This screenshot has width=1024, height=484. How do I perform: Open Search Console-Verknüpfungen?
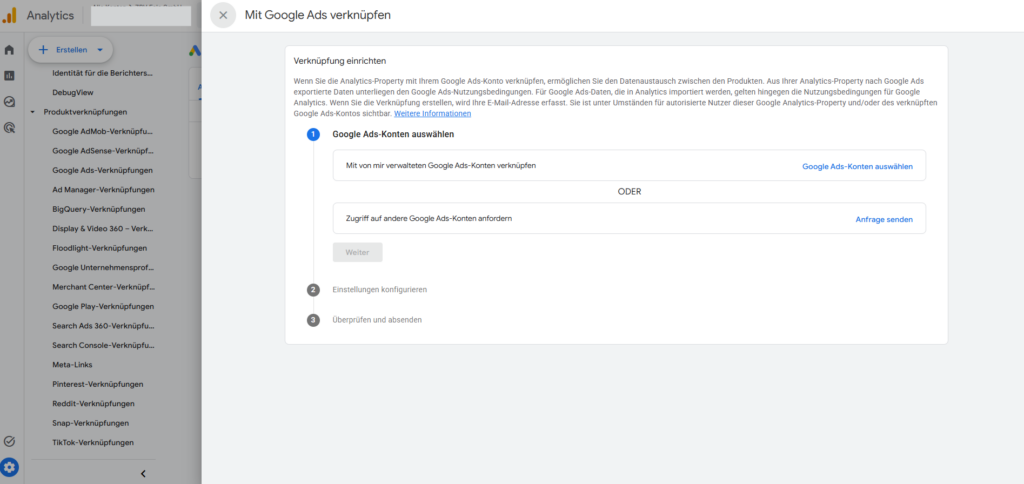(103, 345)
